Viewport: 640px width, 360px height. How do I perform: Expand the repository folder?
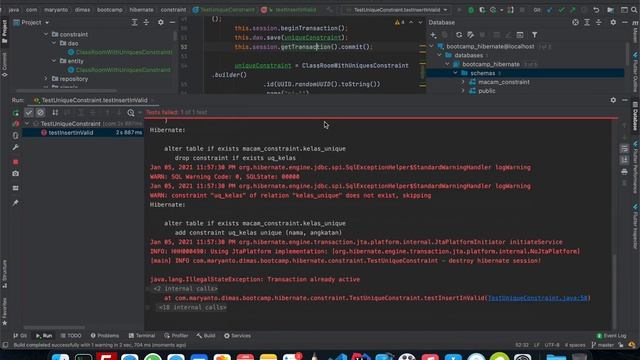(46, 79)
